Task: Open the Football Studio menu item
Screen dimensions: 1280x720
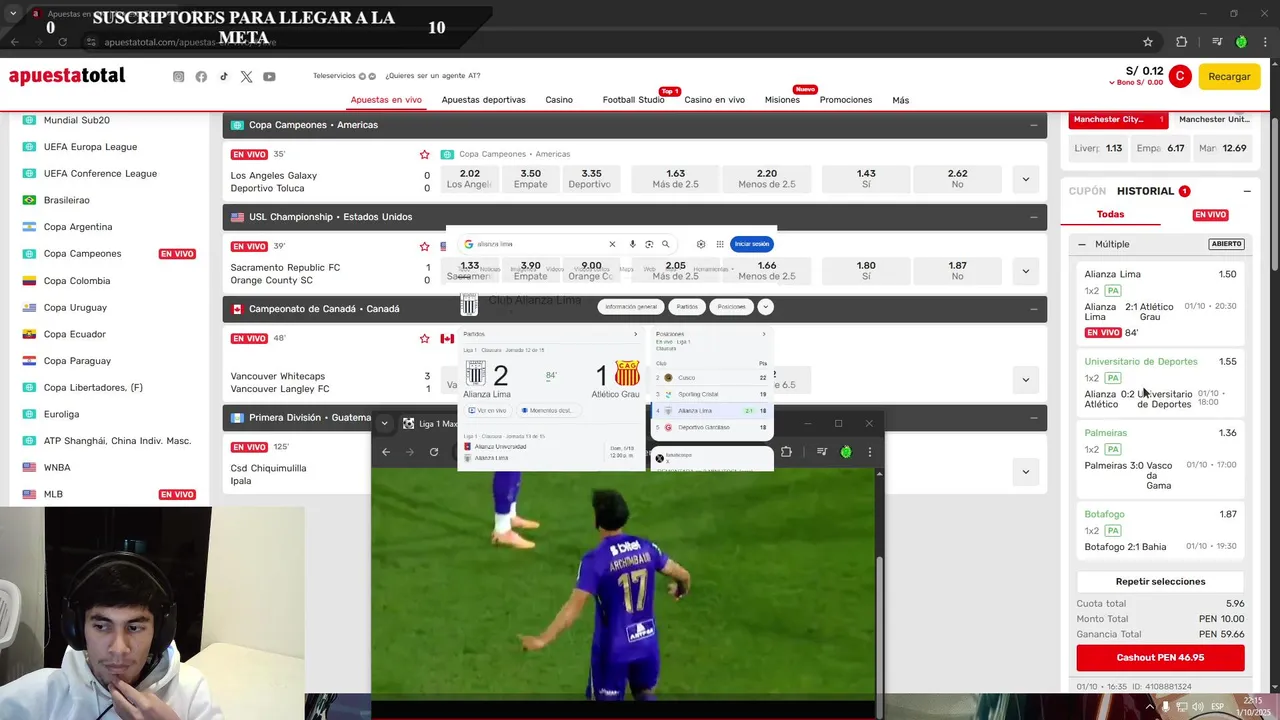Action: (x=633, y=100)
